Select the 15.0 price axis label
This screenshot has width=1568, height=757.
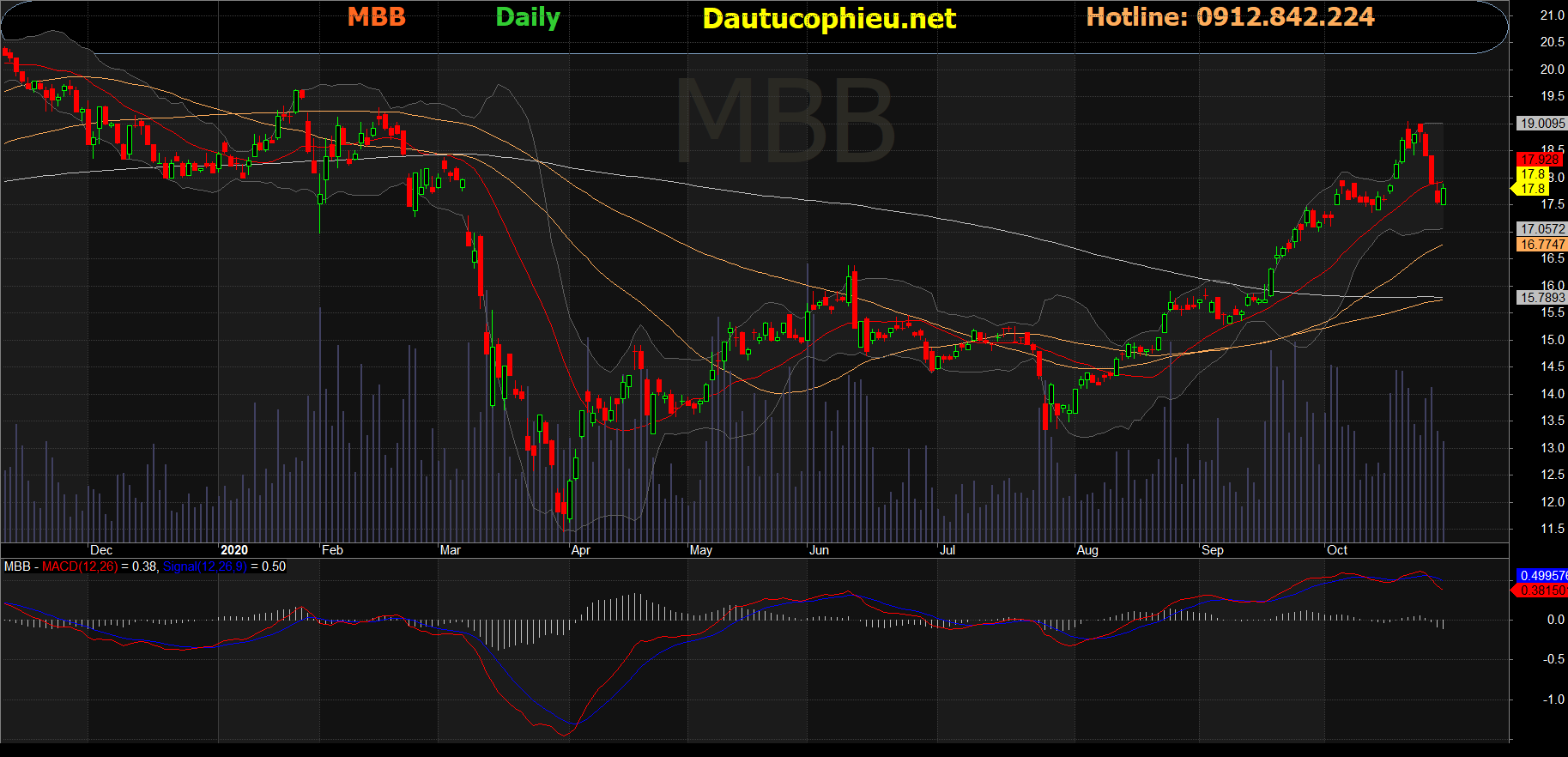[x=1552, y=340]
